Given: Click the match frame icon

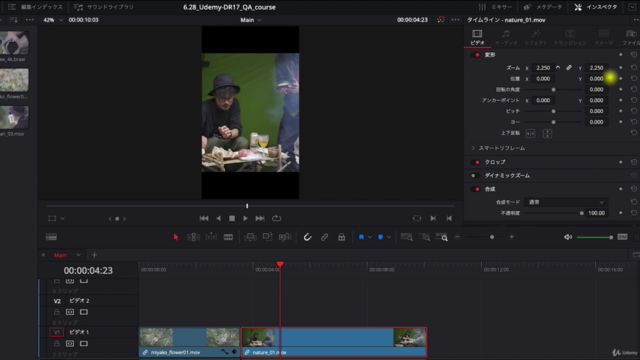Looking at the screenshot, I should point(417,218).
